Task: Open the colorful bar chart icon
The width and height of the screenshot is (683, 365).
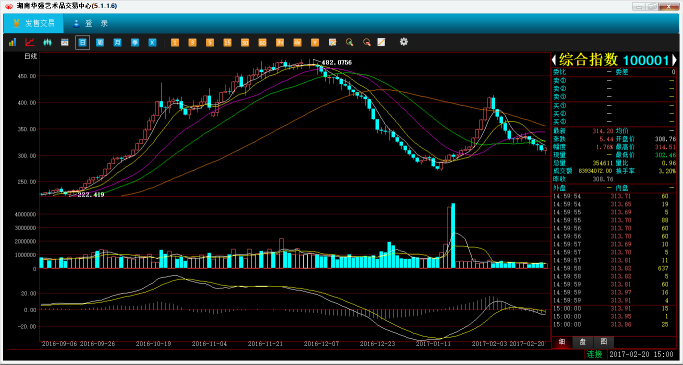Action: click(x=13, y=42)
